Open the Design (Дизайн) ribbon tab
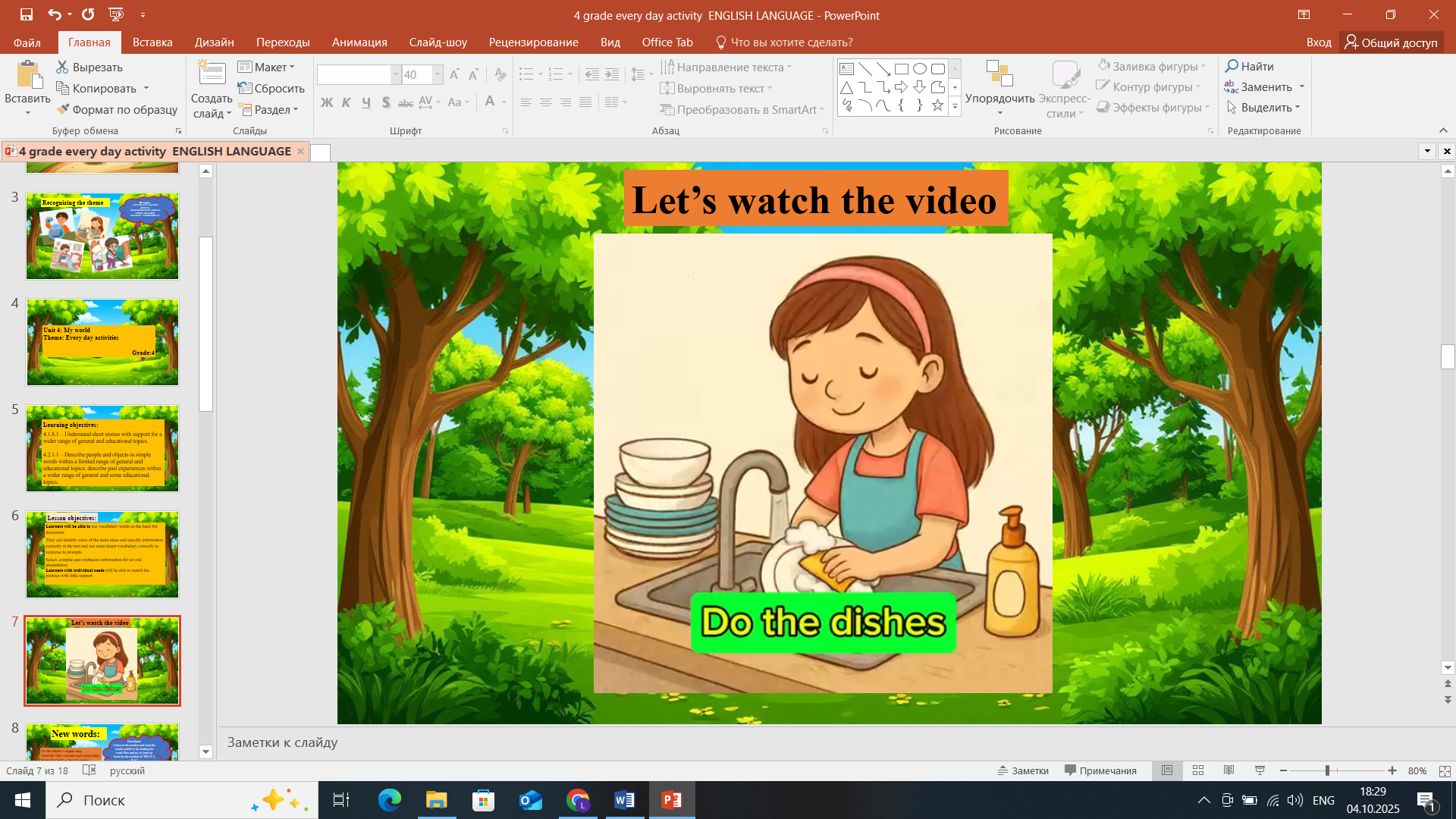 (214, 42)
